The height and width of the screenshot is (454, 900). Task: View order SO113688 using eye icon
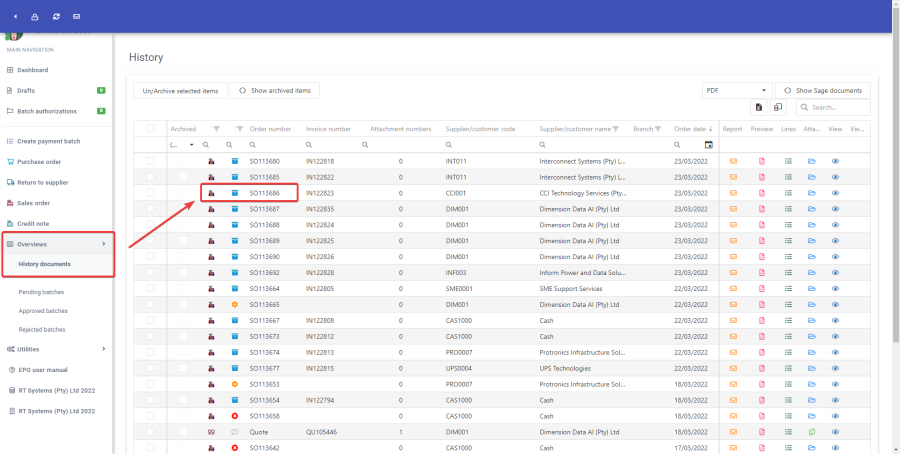(835, 225)
